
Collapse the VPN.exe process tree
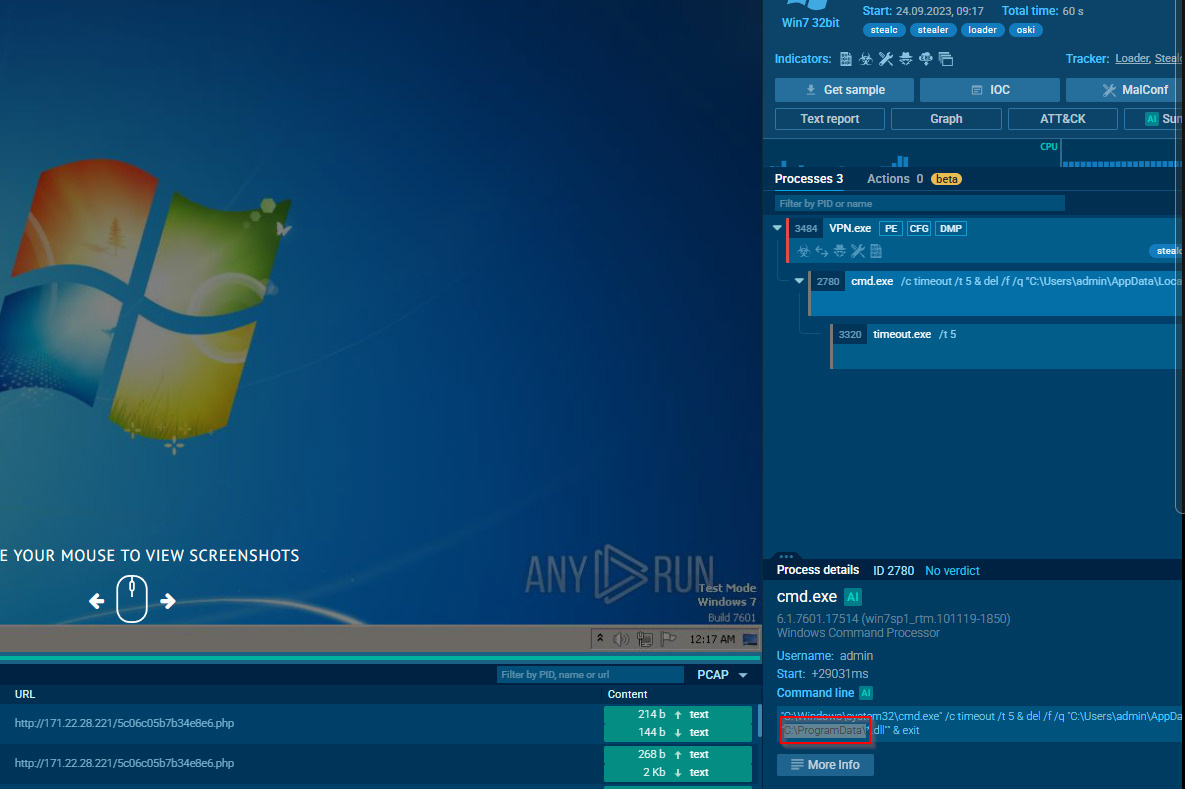777,228
